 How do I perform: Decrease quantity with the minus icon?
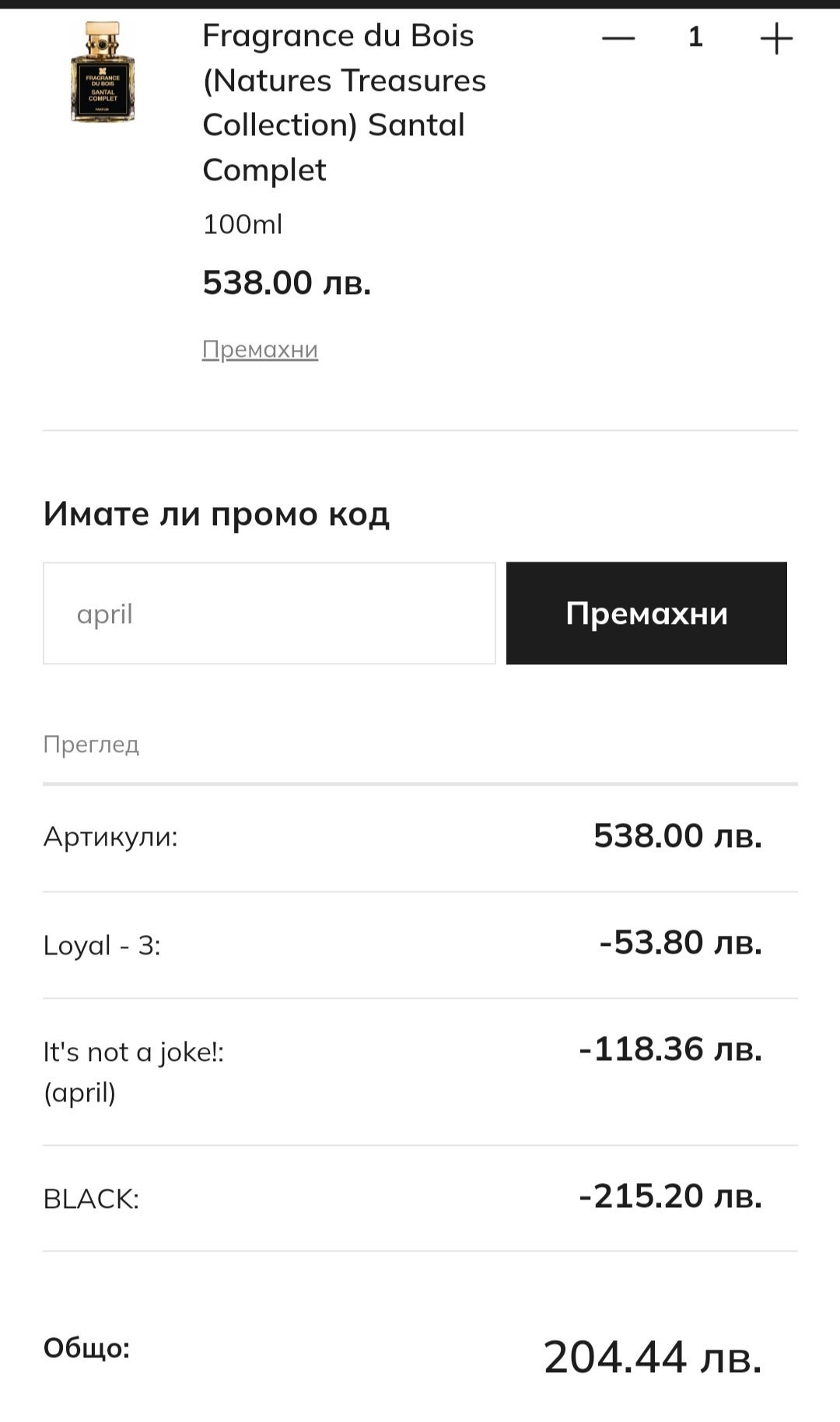(618, 37)
